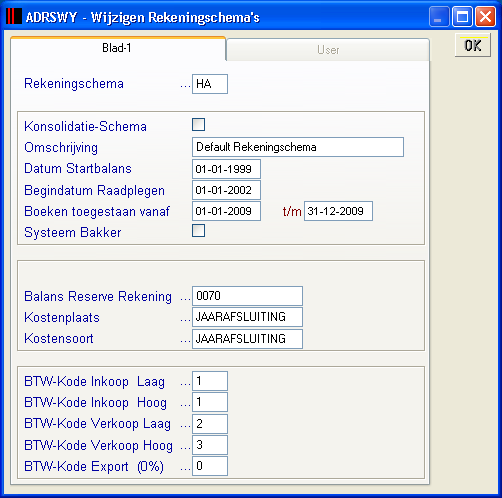Switch to the User tab
Screen dimensions: 502x498
pos(328,50)
